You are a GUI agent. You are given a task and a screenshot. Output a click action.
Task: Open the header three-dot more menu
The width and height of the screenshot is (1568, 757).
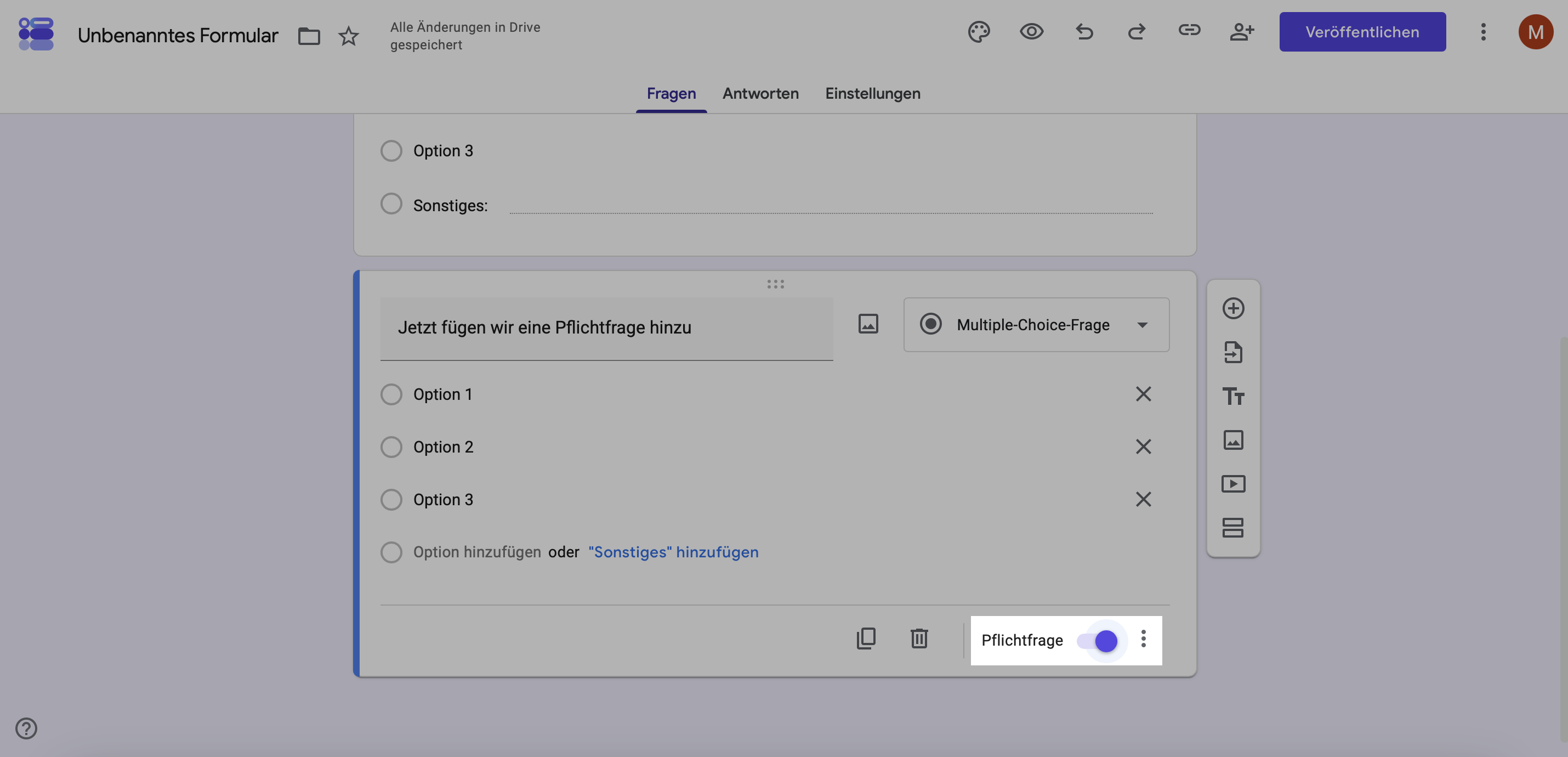coord(1484,32)
